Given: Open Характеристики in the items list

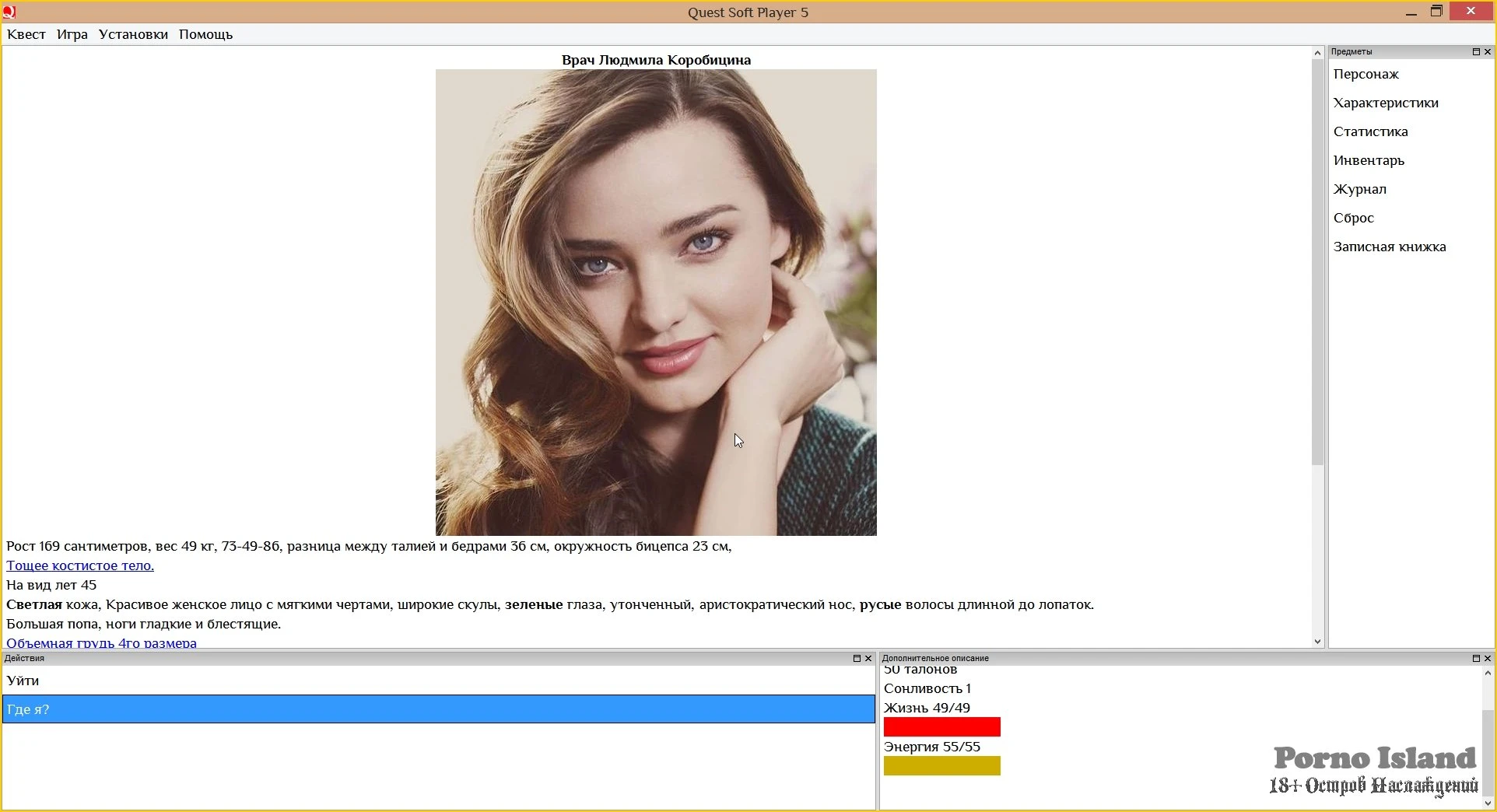Looking at the screenshot, I should 1386,103.
